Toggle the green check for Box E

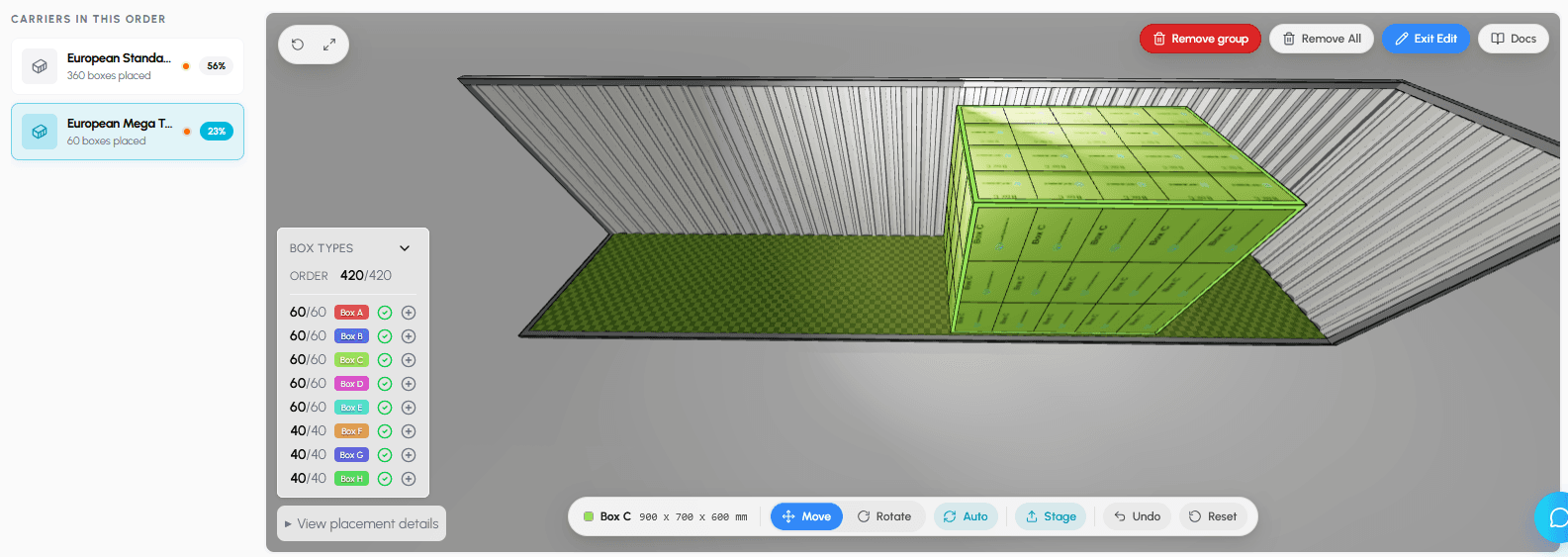[x=385, y=408]
